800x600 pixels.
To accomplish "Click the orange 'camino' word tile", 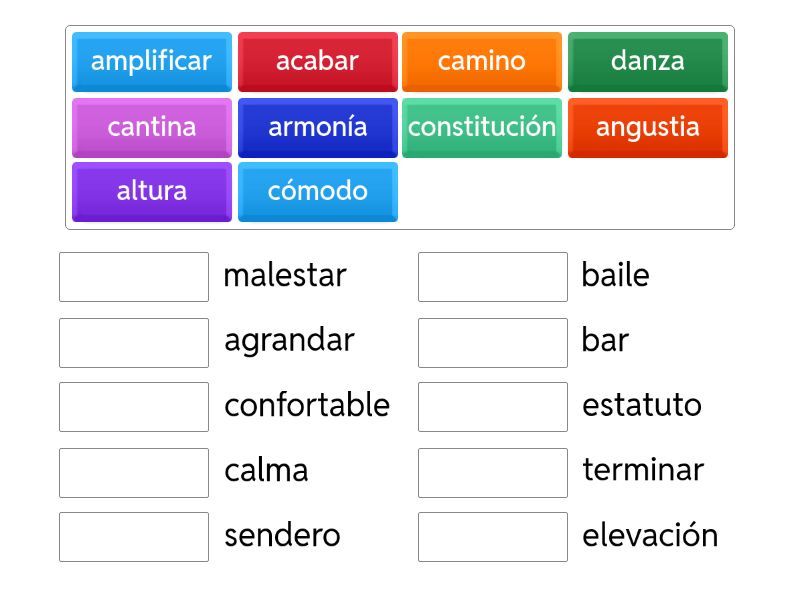I will (481, 61).
